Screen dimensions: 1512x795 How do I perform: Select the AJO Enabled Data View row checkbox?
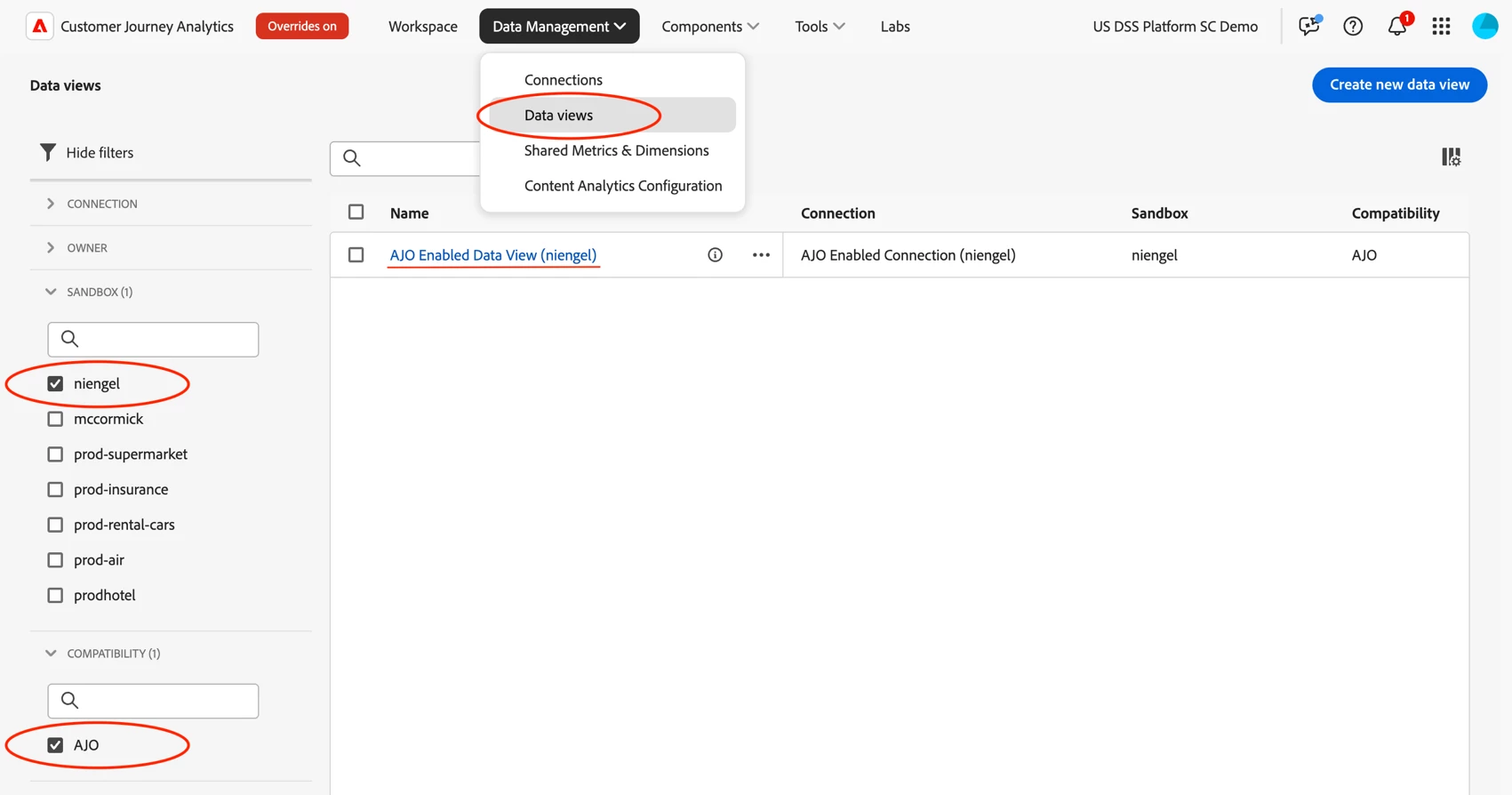point(356,255)
